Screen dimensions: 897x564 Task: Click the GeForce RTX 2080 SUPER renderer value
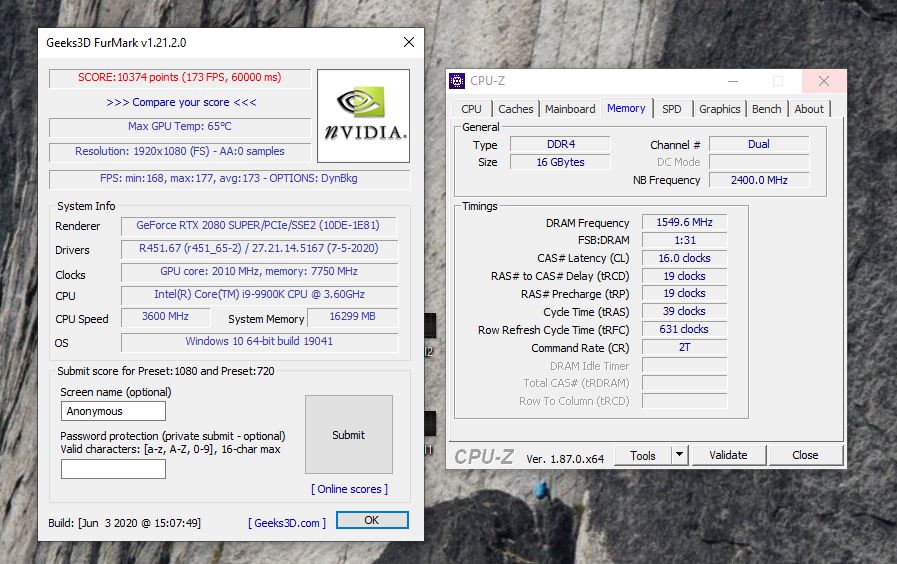point(259,225)
